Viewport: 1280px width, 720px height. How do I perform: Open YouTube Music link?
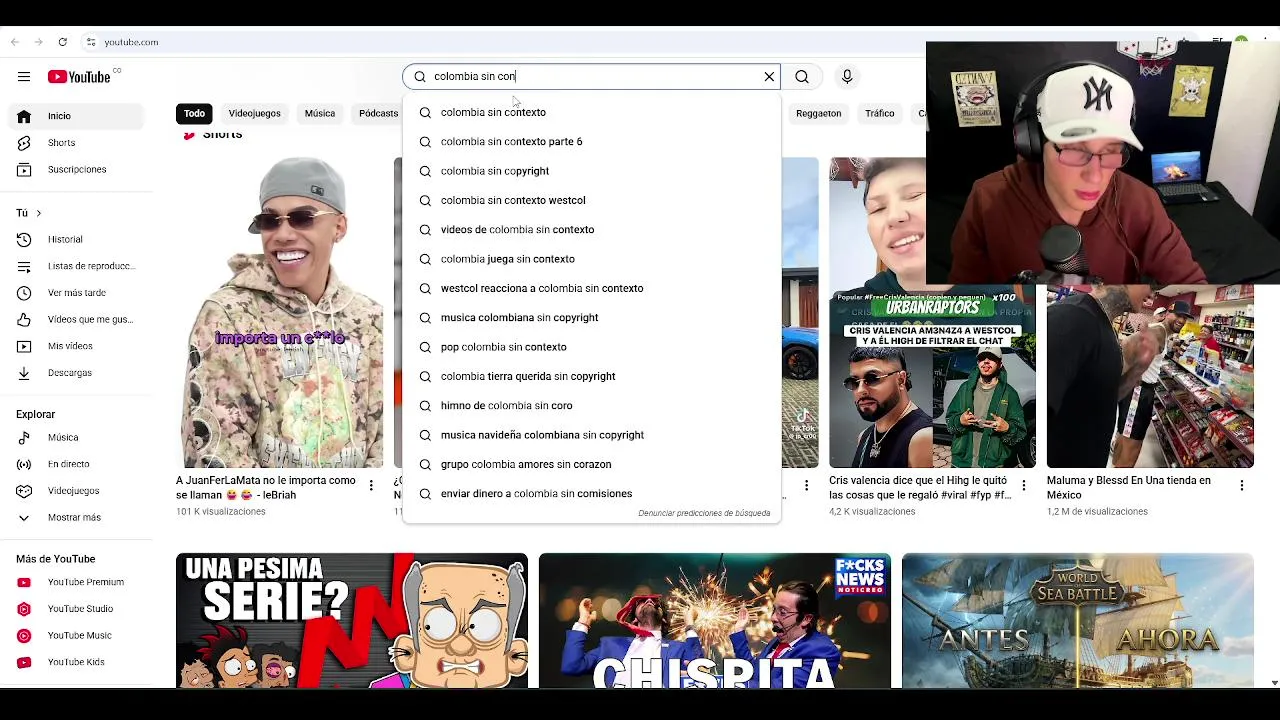[76, 636]
